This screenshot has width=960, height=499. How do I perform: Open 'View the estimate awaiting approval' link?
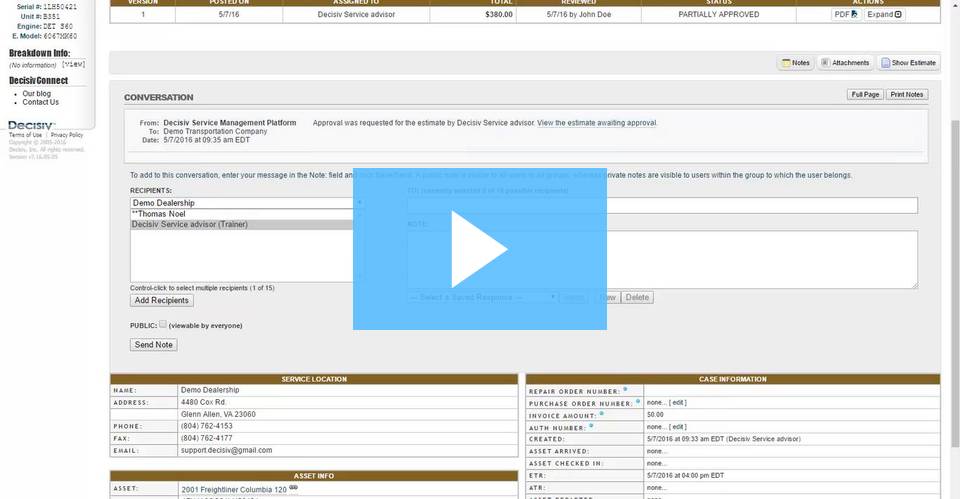point(596,123)
